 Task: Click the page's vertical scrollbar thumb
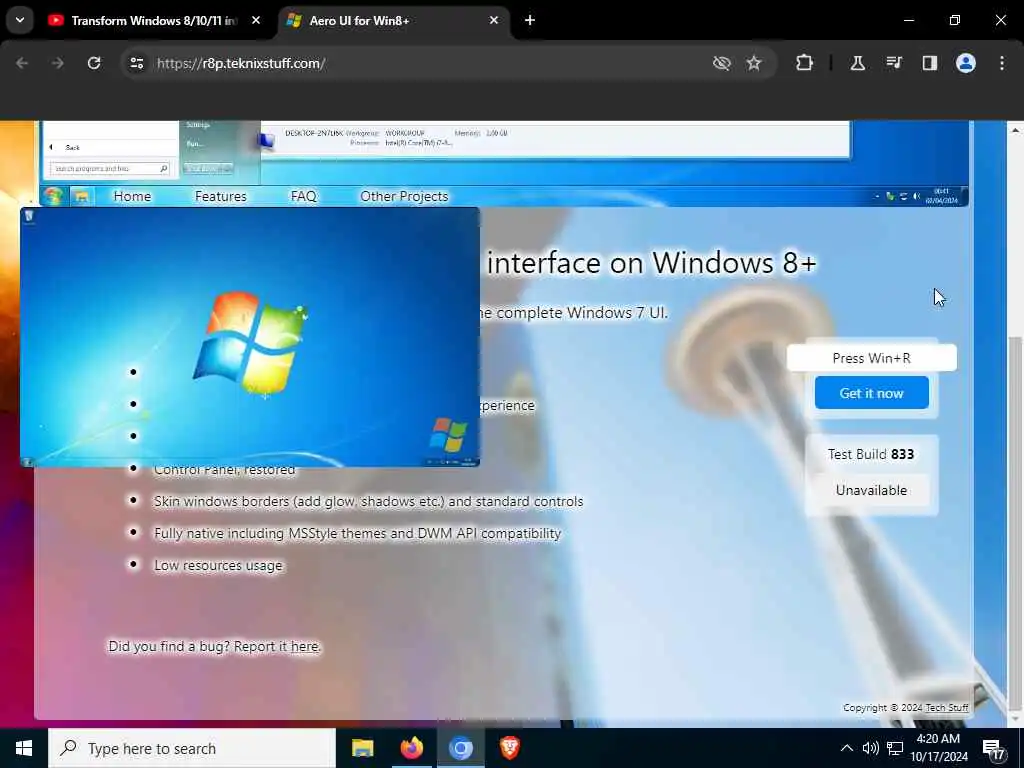tap(1015, 522)
